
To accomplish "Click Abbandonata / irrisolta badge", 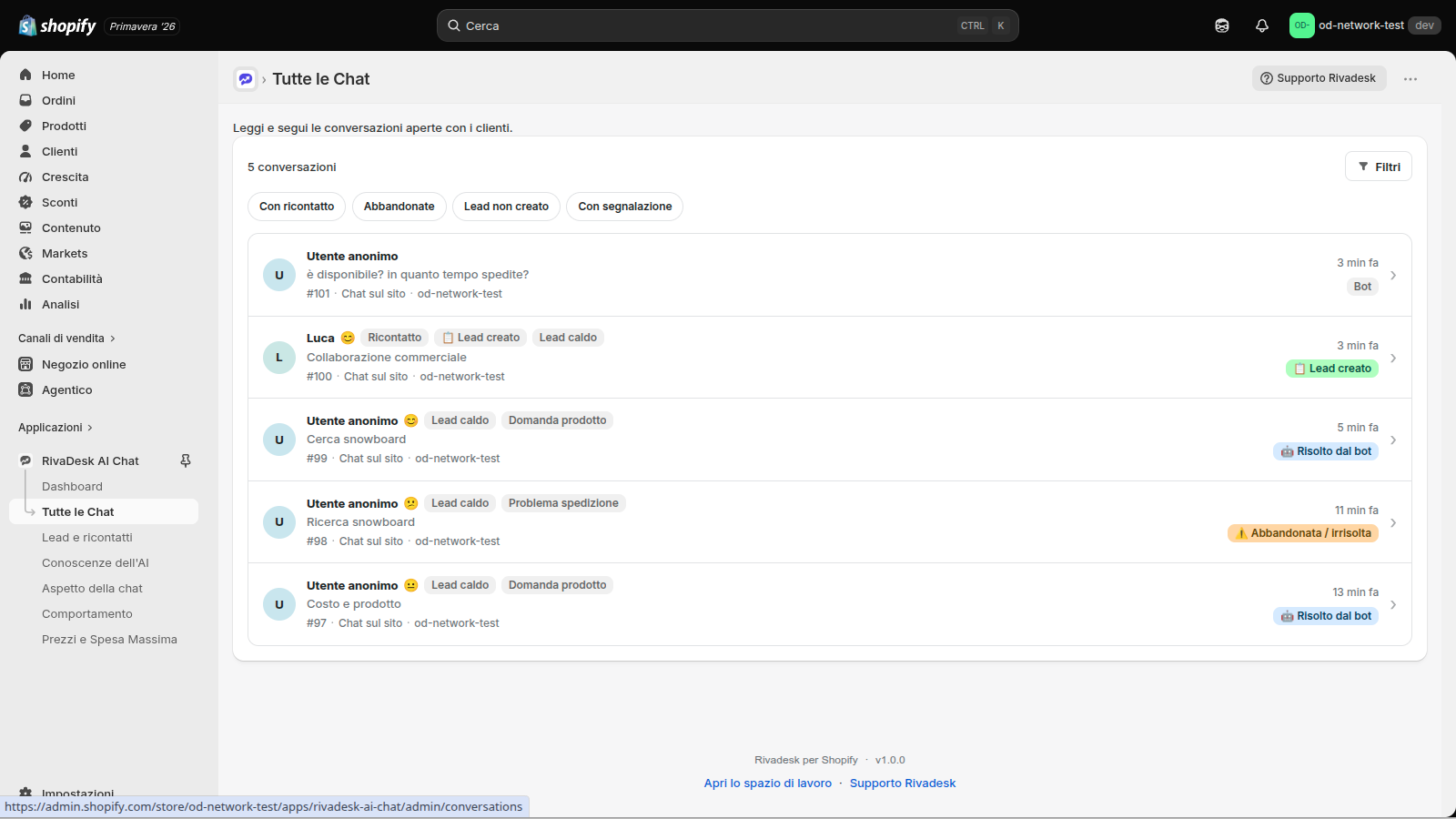I will point(1303,533).
